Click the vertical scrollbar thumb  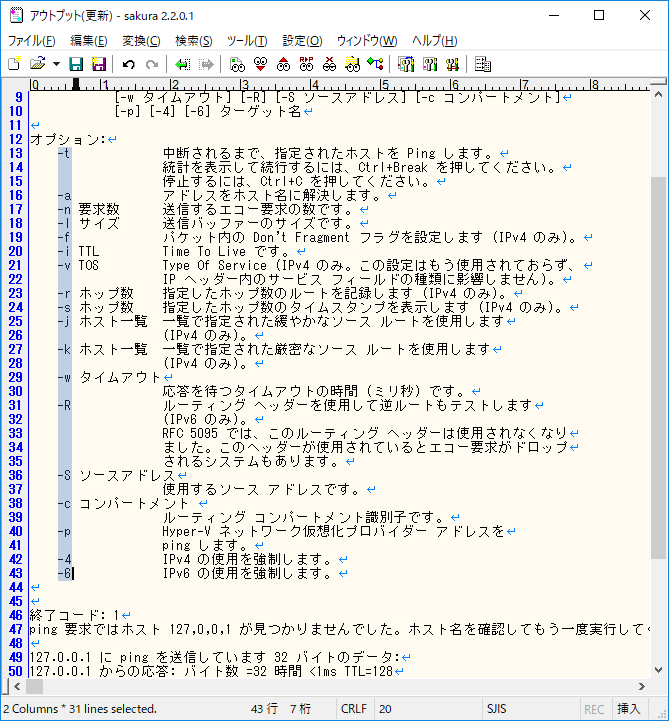tap(658, 367)
